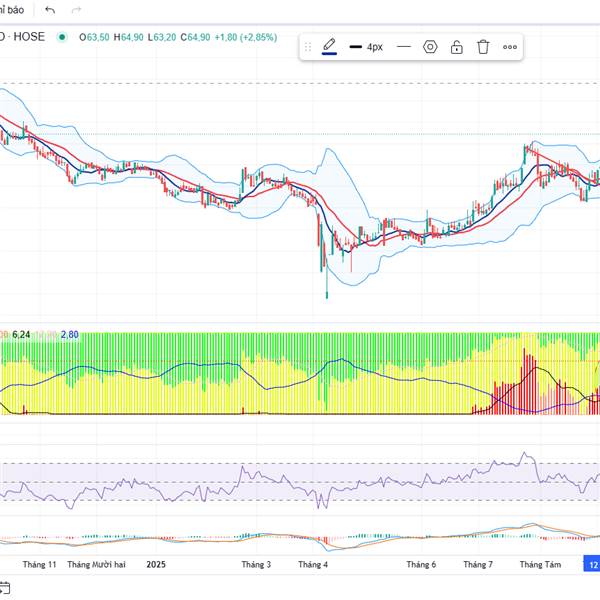Click the low value L63,20
This screenshot has height=600, width=600.
162,37
